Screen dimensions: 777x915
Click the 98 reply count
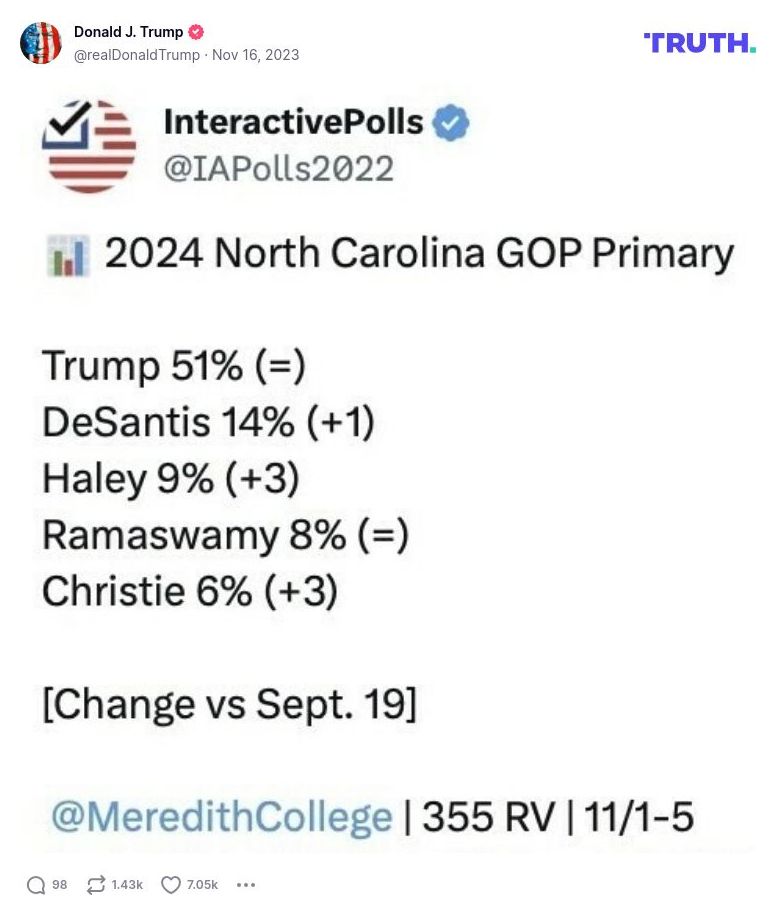[x=59, y=884]
